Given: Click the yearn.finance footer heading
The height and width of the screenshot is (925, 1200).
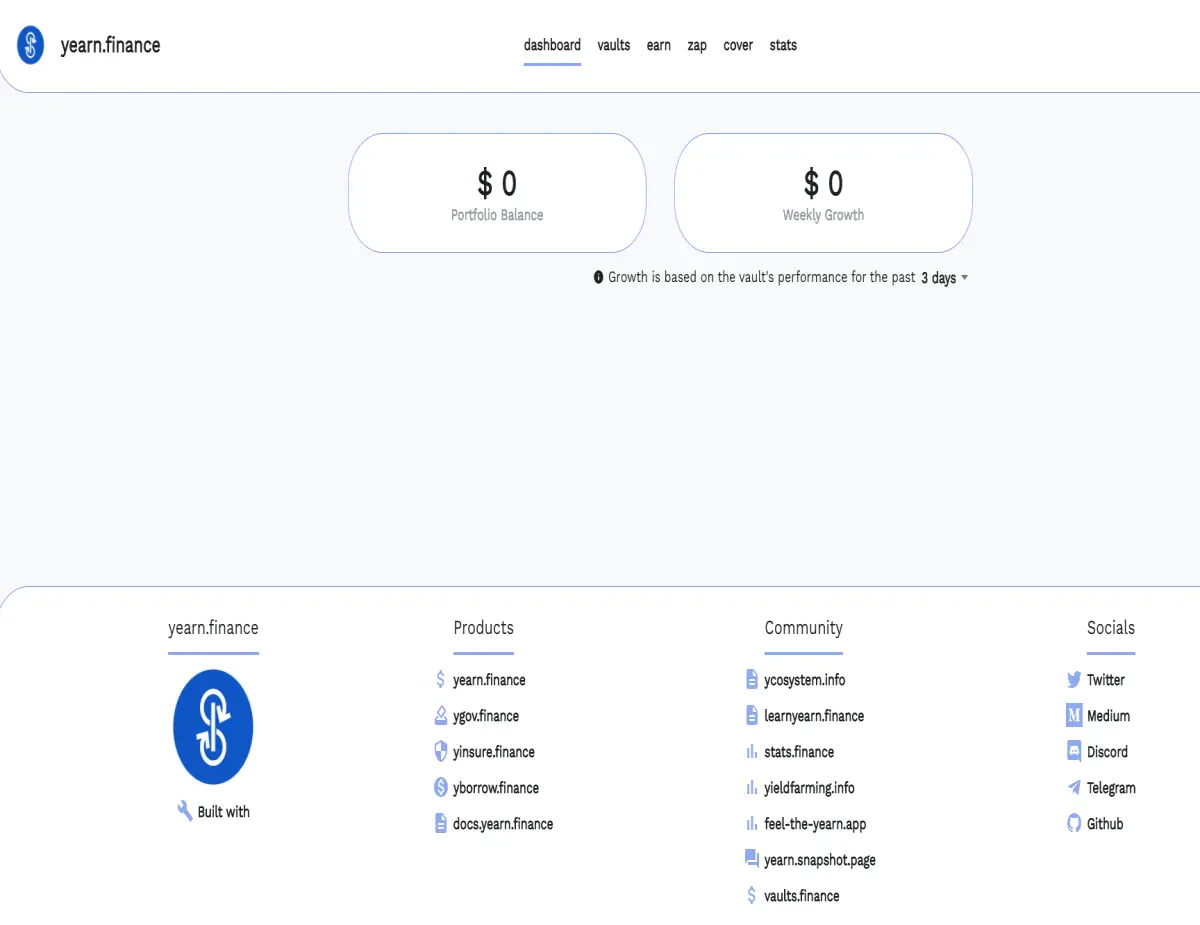Looking at the screenshot, I should [x=213, y=628].
